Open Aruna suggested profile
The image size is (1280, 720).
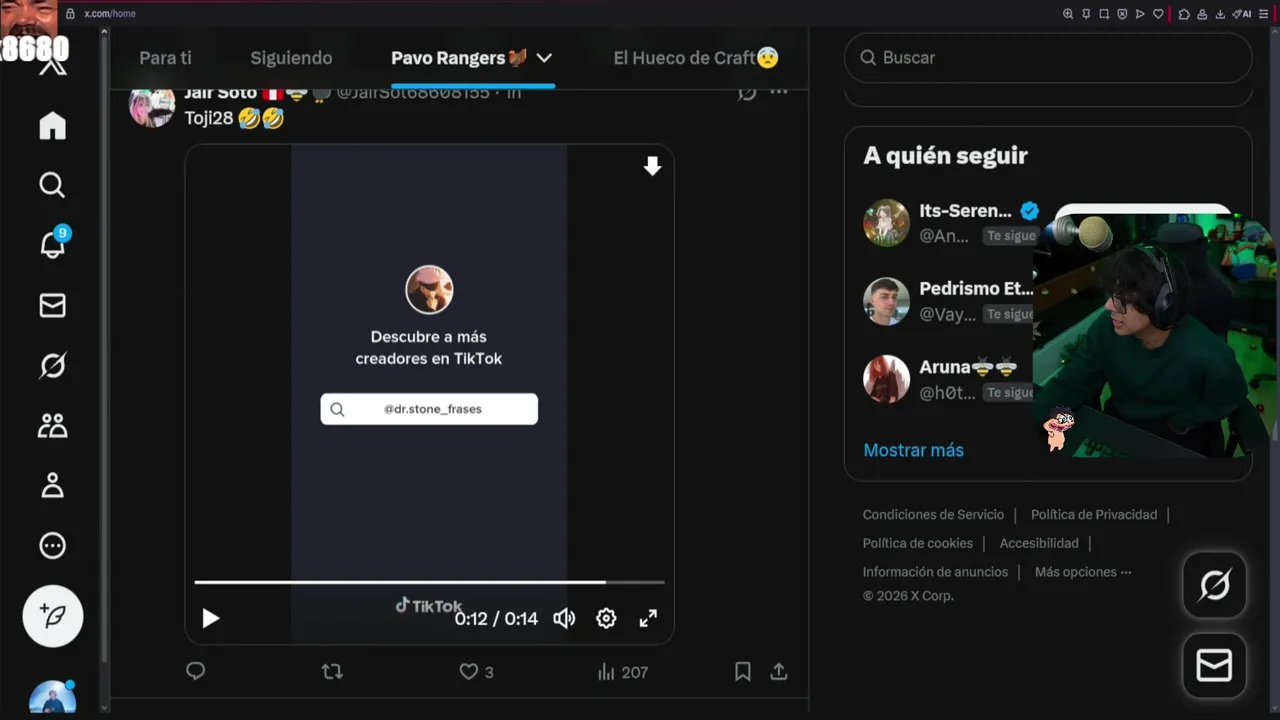pyautogui.click(x=968, y=367)
